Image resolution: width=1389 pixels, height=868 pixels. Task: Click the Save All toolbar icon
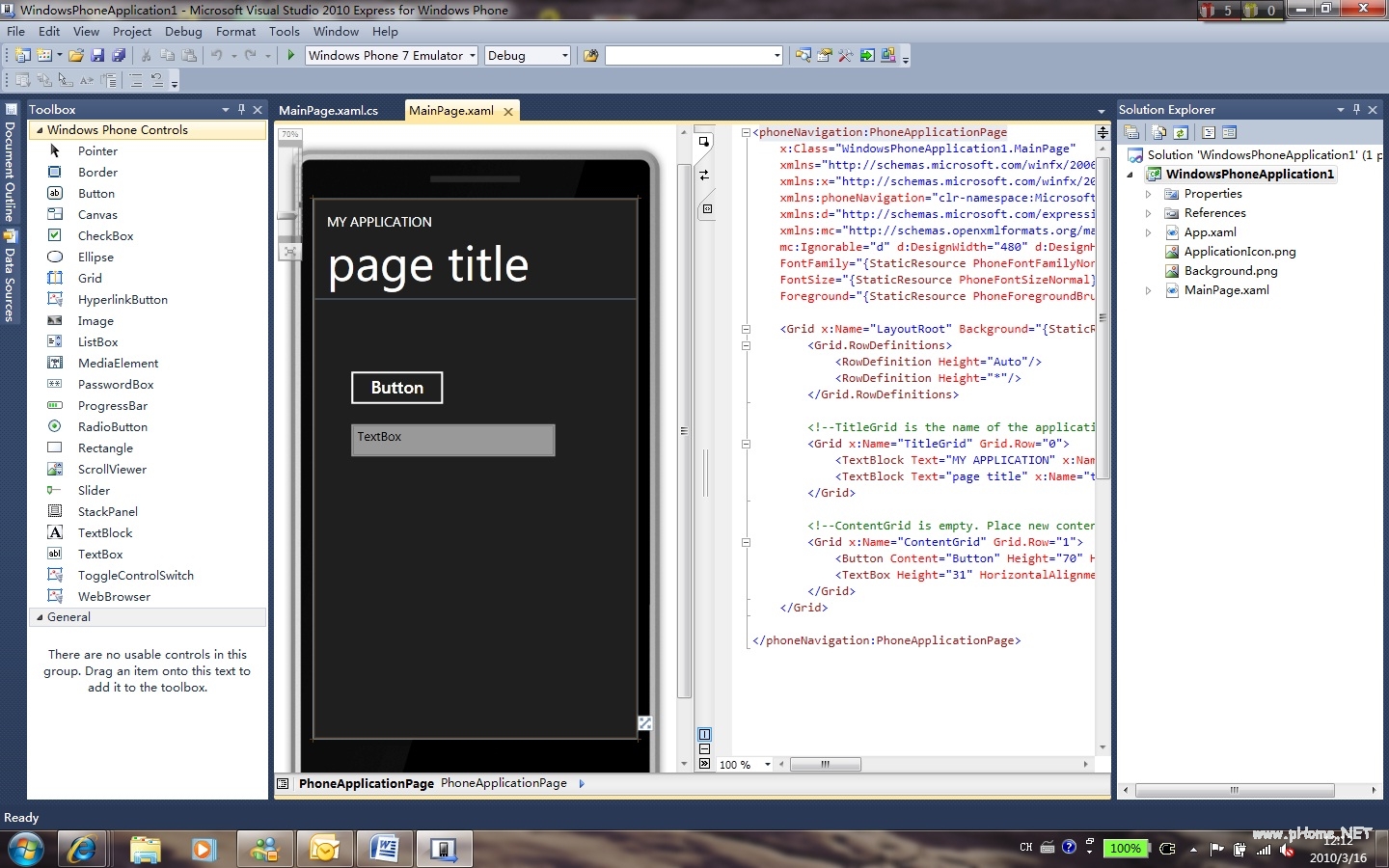(x=118, y=56)
